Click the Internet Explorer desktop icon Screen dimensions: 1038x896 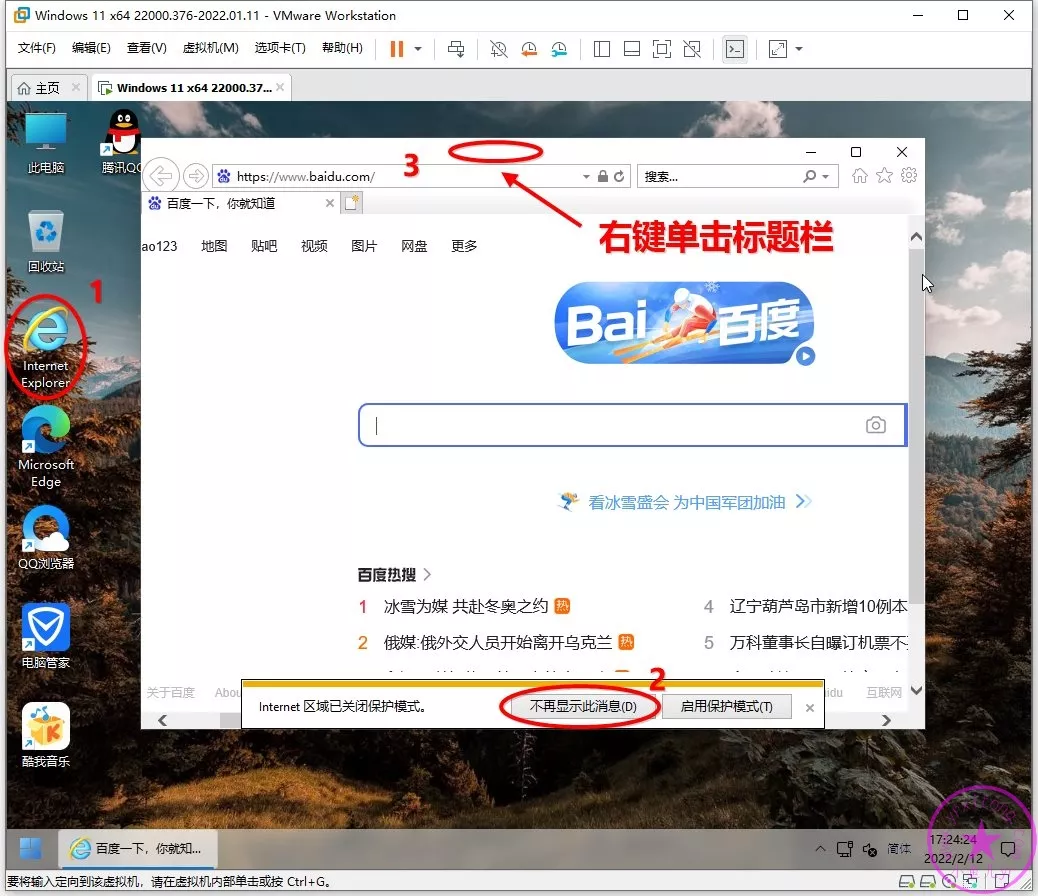click(x=46, y=345)
